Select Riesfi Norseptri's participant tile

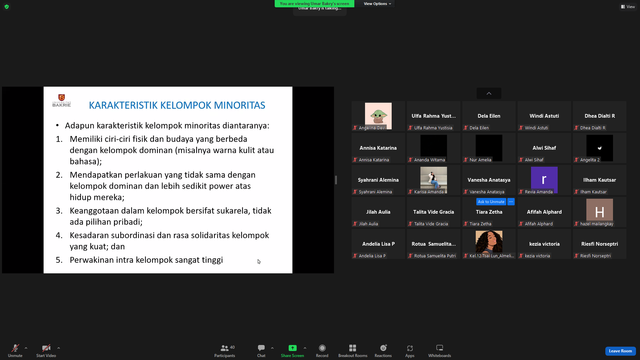(x=600, y=244)
